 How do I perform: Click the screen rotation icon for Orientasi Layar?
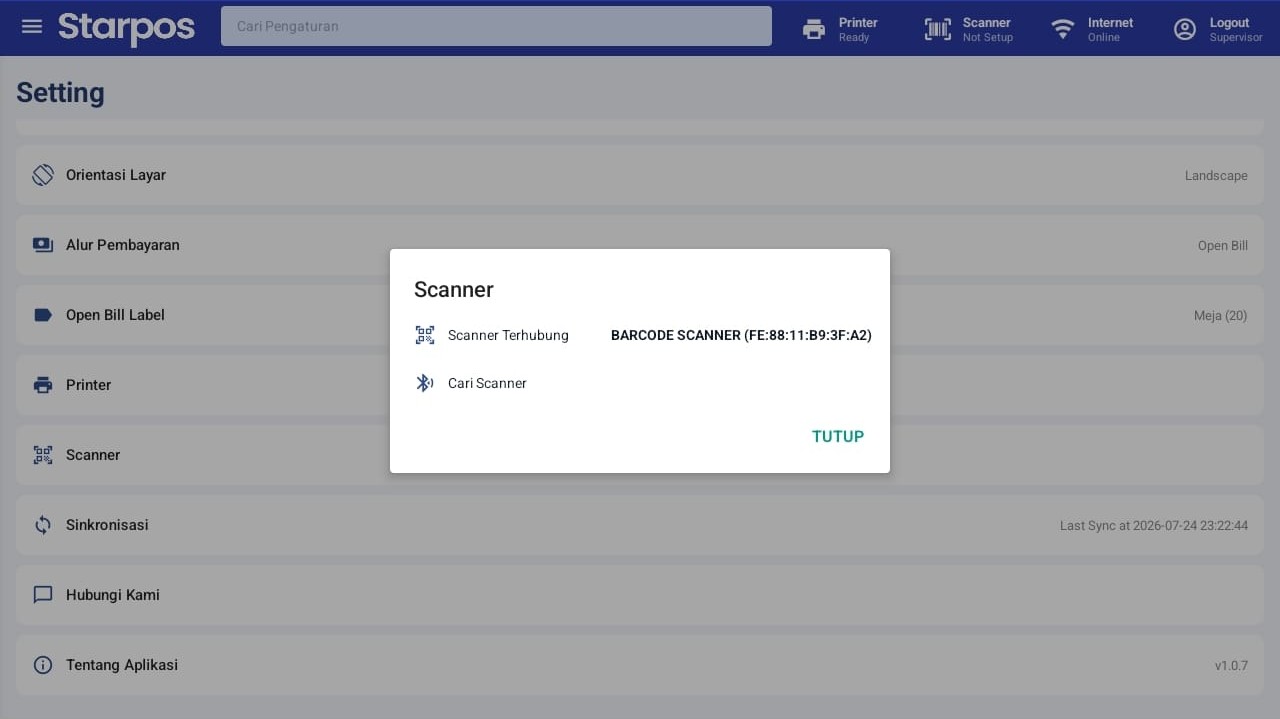tap(43, 175)
